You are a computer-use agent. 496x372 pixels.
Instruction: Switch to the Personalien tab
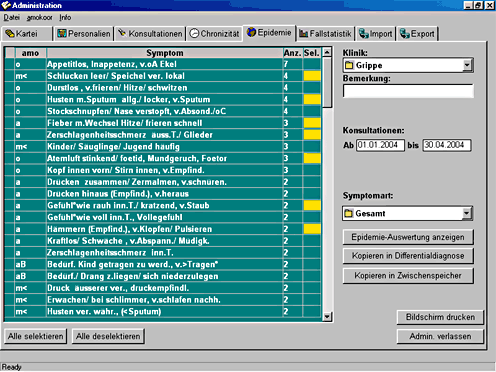pos(84,34)
